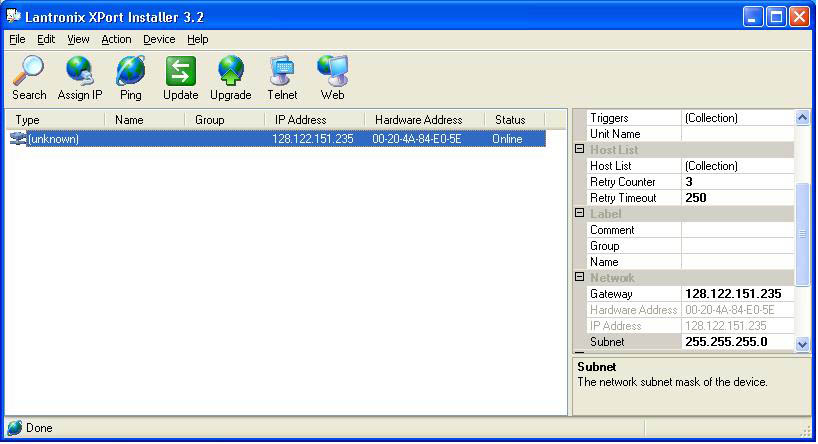Image resolution: width=818 pixels, height=444 pixels.
Task: Click the green Update toolbar icon
Action: click(x=181, y=71)
